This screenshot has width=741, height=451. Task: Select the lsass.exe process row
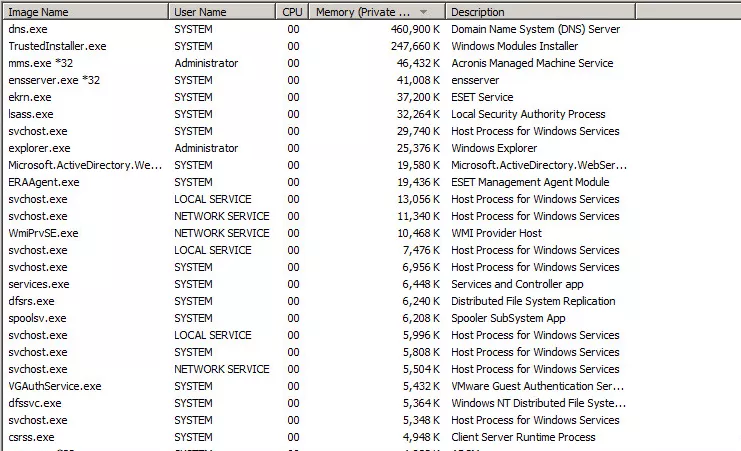tap(319, 114)
